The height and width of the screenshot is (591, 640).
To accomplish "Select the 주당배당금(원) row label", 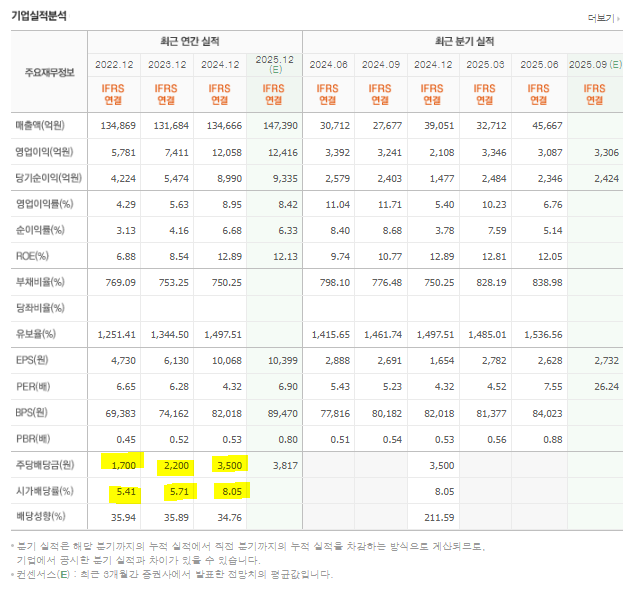I will 45,465.
